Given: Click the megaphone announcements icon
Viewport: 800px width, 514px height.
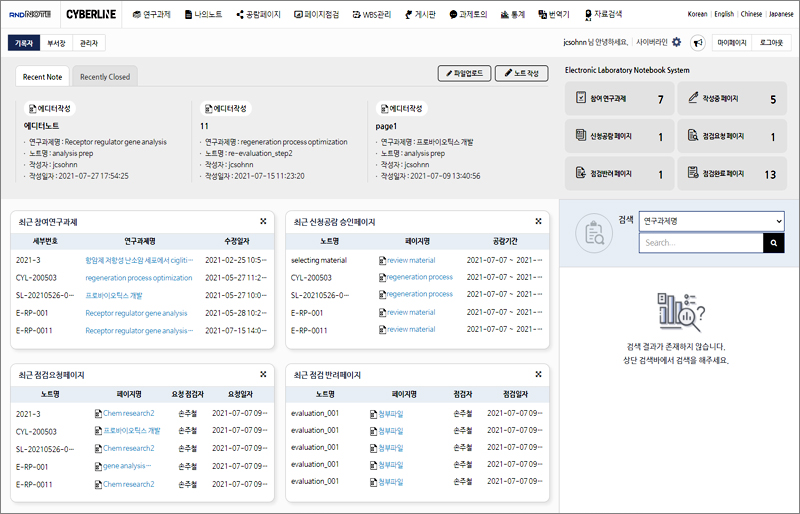Looking at the screenshot, I should coord(697,43).
